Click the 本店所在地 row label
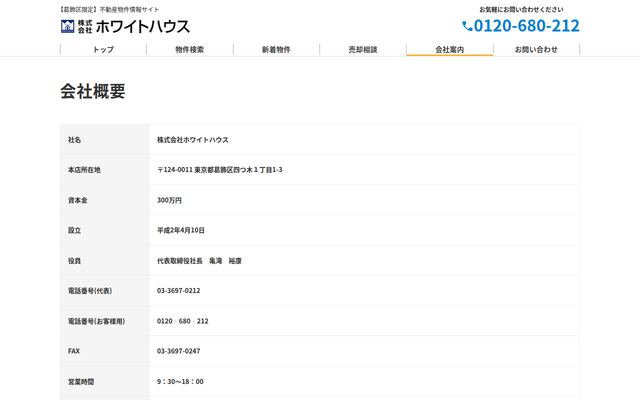The width and height of the screenshot is (640, 400). tap(84, 170)
